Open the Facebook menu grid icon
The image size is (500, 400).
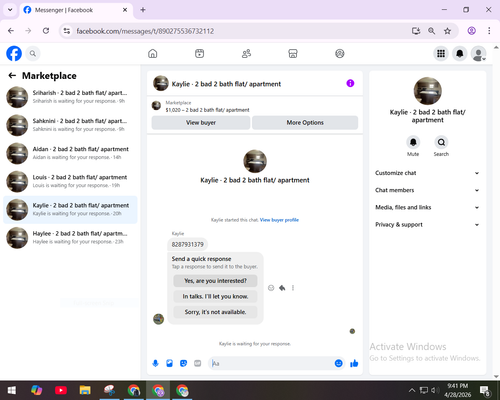pos(441,53)
